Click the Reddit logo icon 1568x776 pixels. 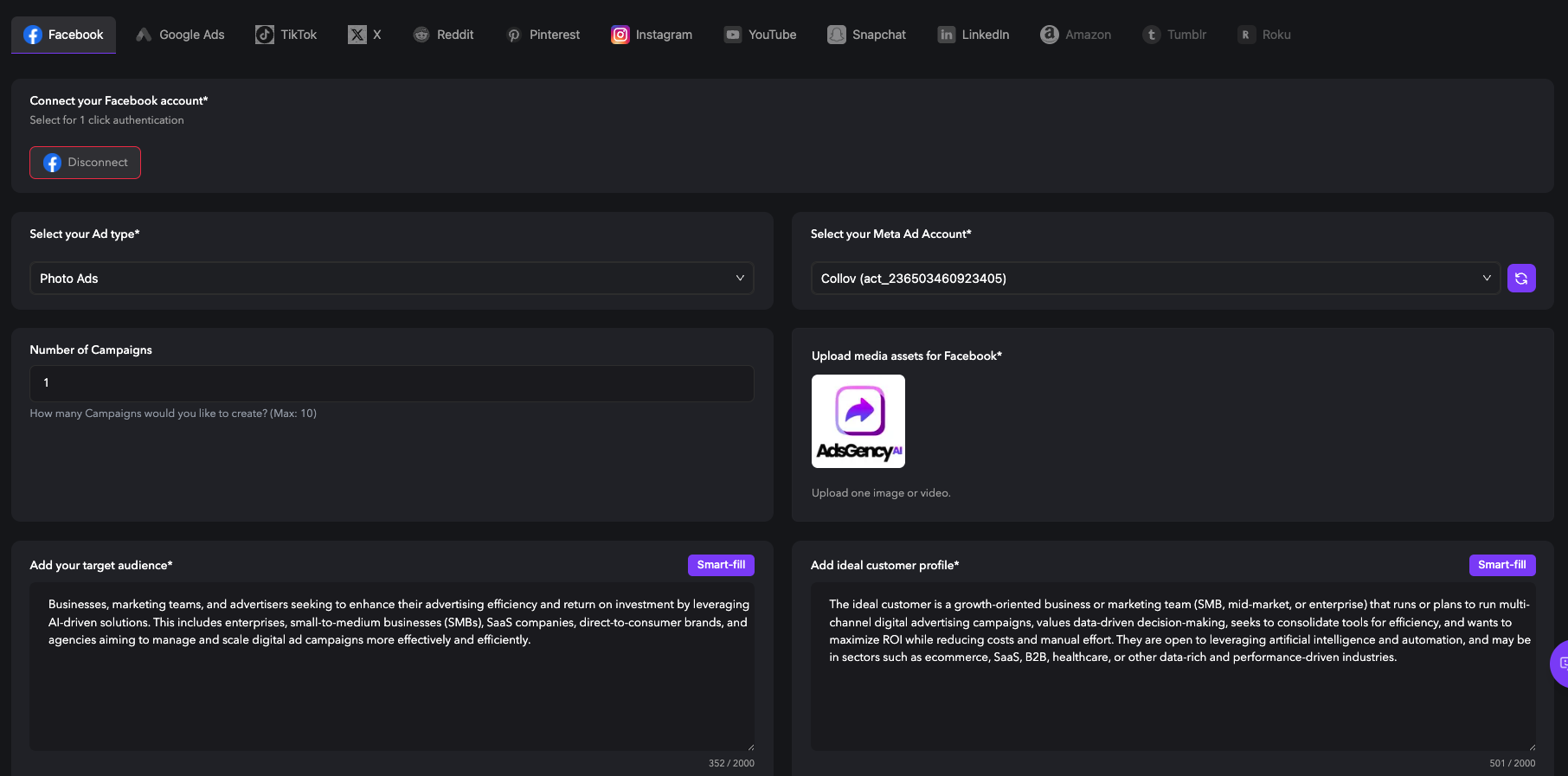tap(421, 35)
